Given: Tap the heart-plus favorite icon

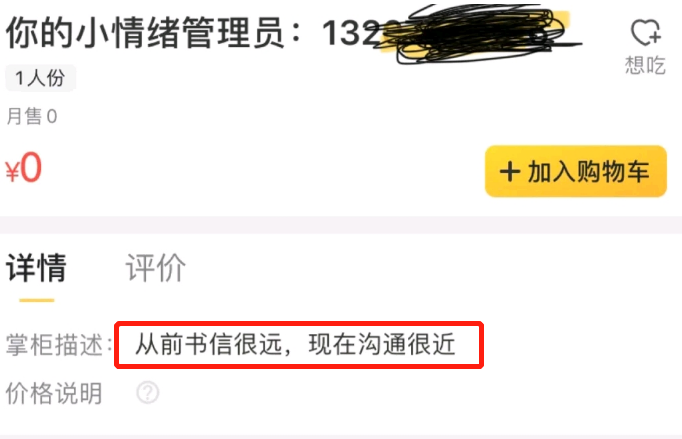Looking at the screenshot, I should tap(646, 33).
